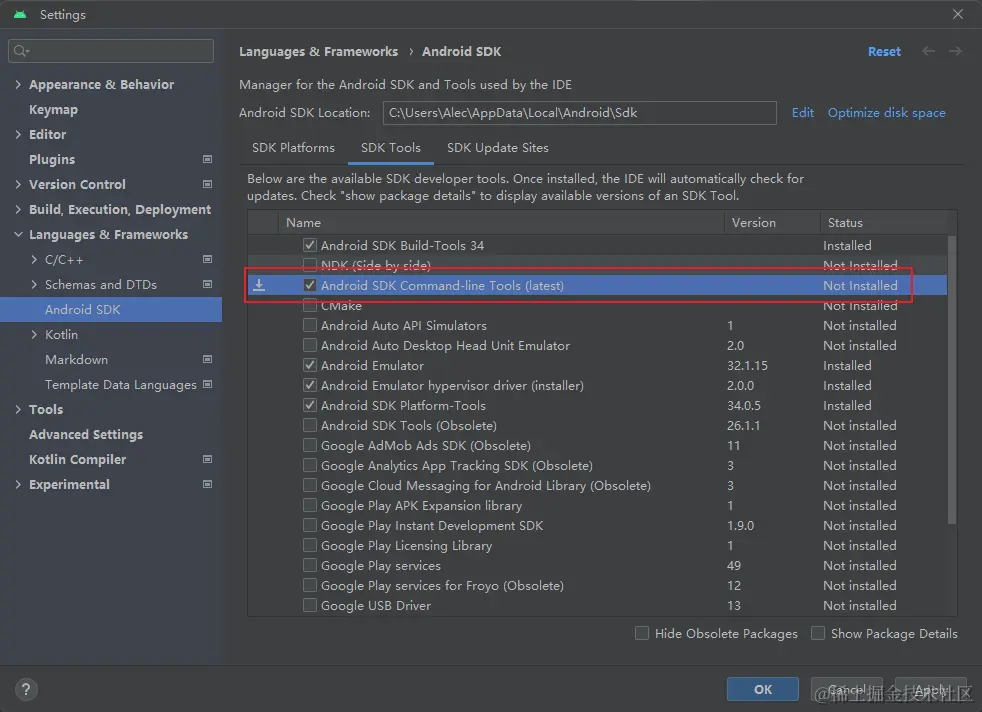Expand the C/C++ node
The width and height of the screenshot is (982, 712).
tap(34, 260)
